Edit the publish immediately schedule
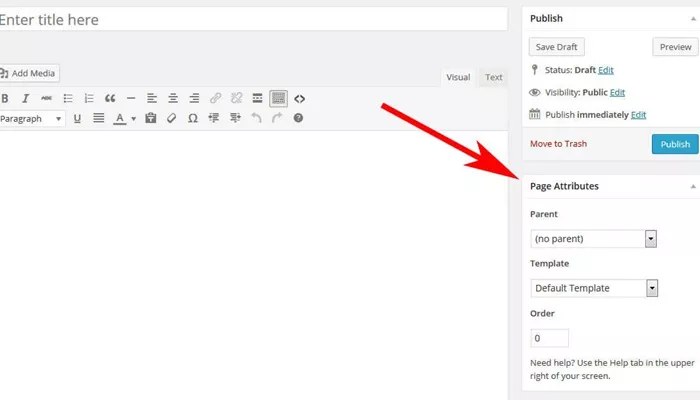 pyautogui.click(x=638, y=115)
